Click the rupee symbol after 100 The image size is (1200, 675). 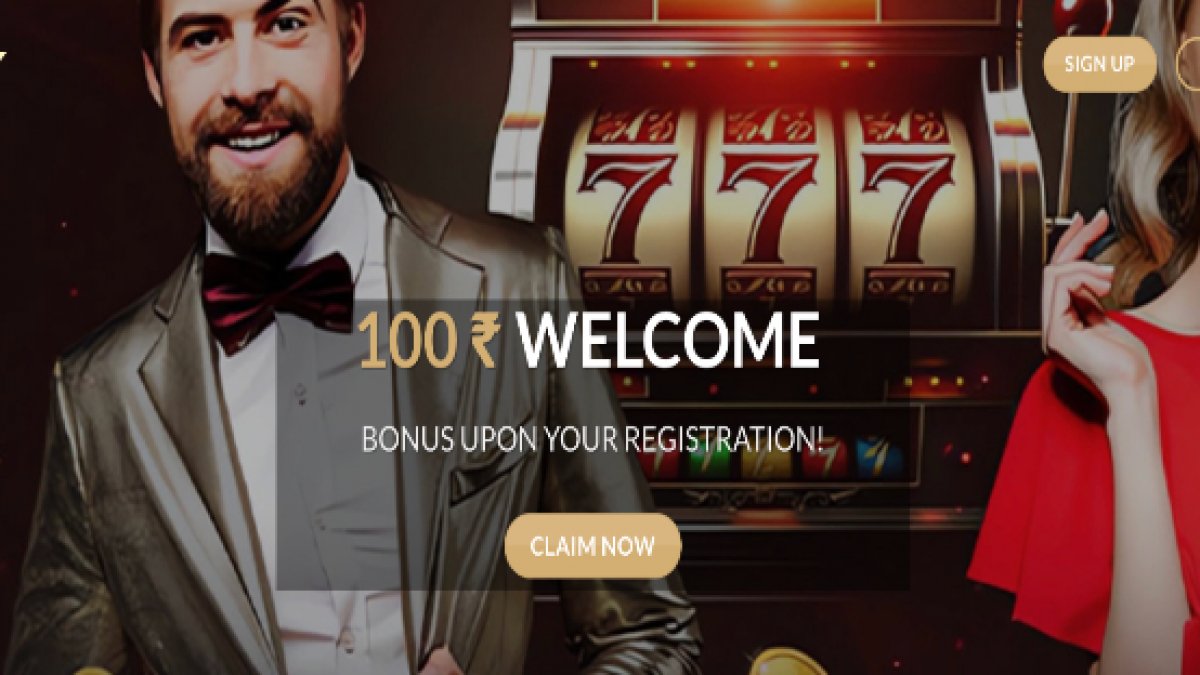(x=485, y=342)
